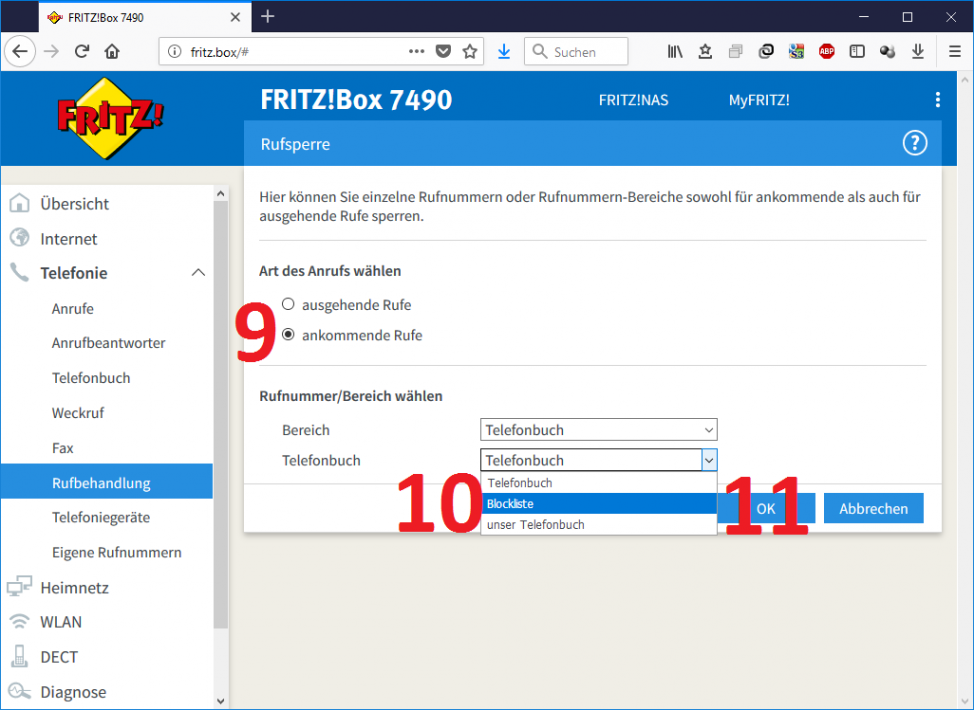Screen dimensions: 974x710
Task: Click the FRITZ! logo
Action: [x=110, y=118]
